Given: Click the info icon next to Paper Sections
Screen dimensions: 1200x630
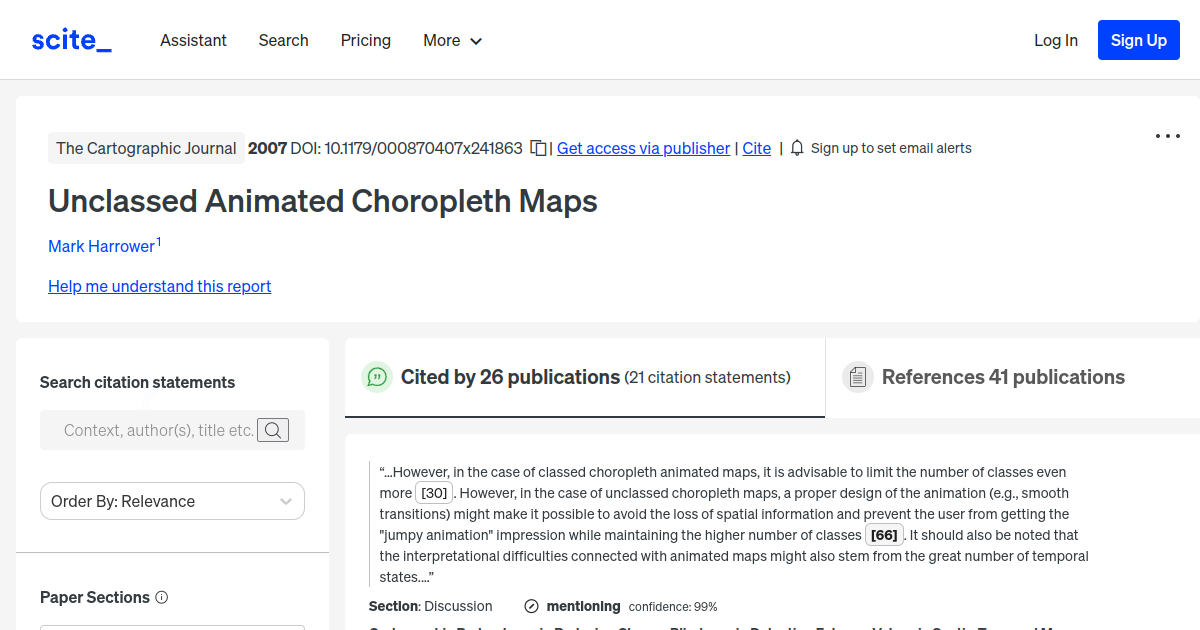Looking at the screenshot, I should click(x=161, y=597).
